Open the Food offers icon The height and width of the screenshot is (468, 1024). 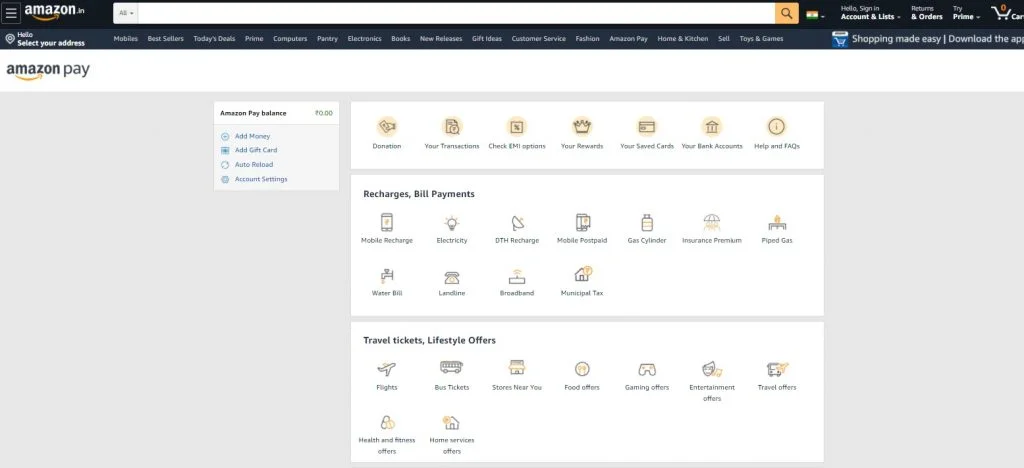(582, 369)
